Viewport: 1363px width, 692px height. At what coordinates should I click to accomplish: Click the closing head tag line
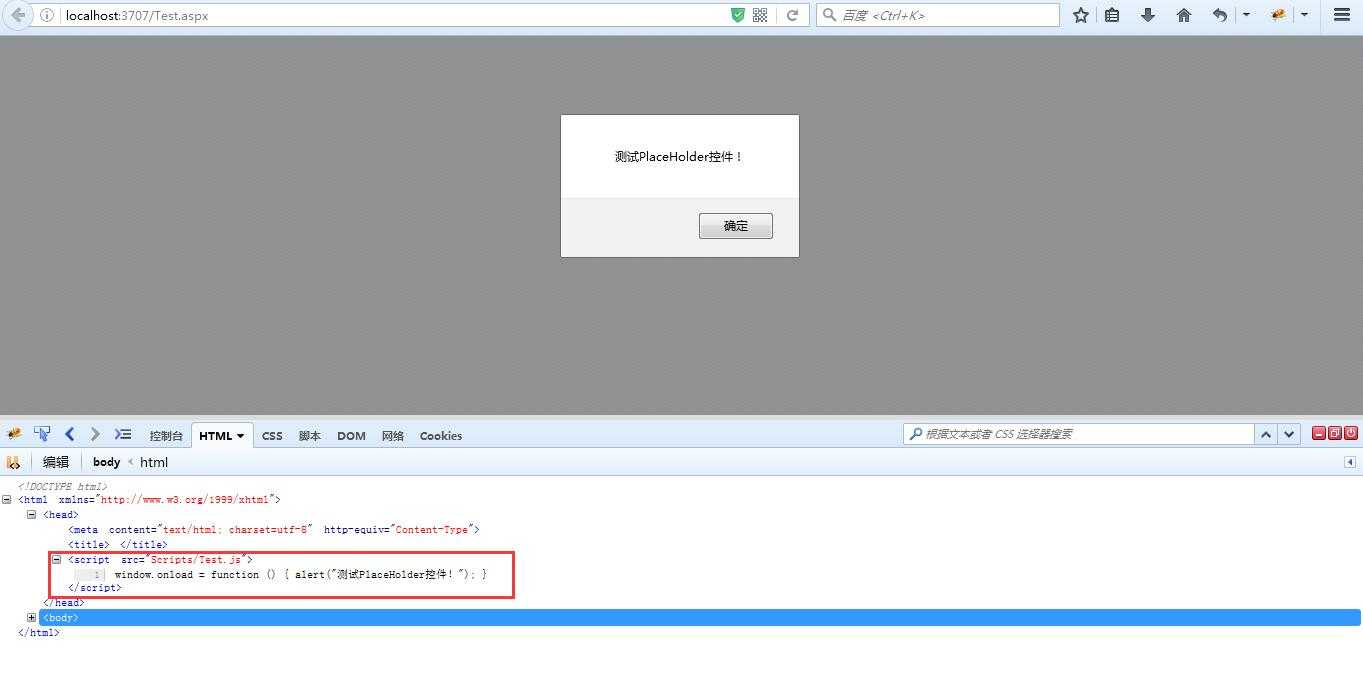64,603
